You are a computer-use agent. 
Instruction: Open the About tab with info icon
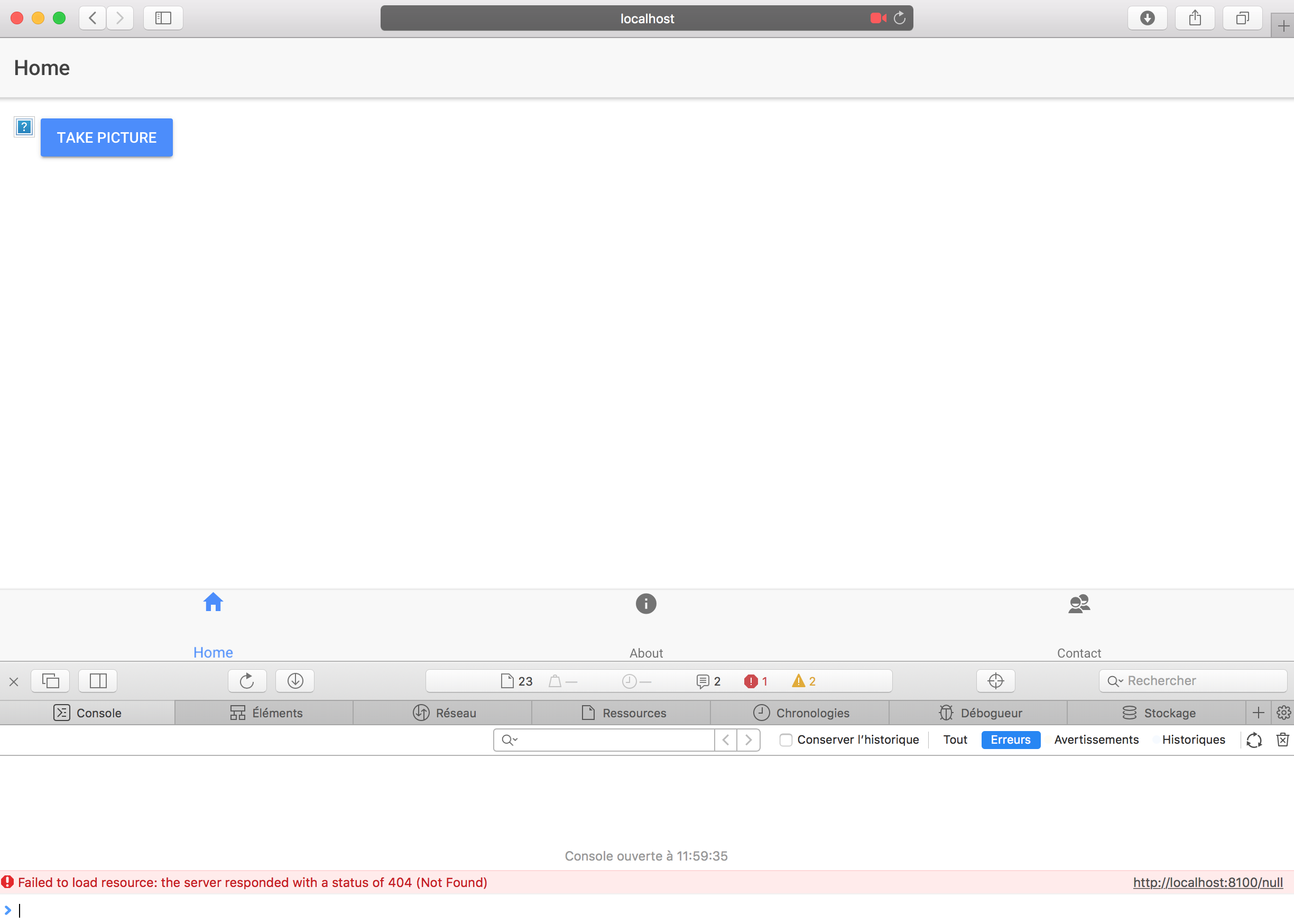[645, 604]
